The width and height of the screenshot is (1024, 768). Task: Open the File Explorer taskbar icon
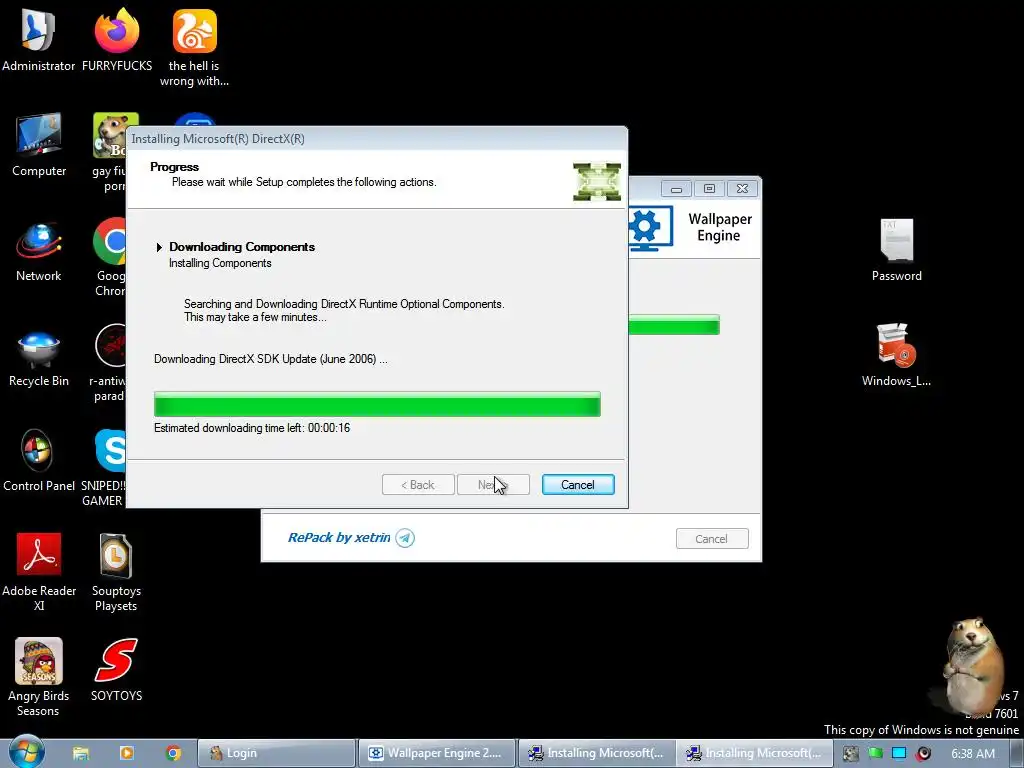click(80, 753)
